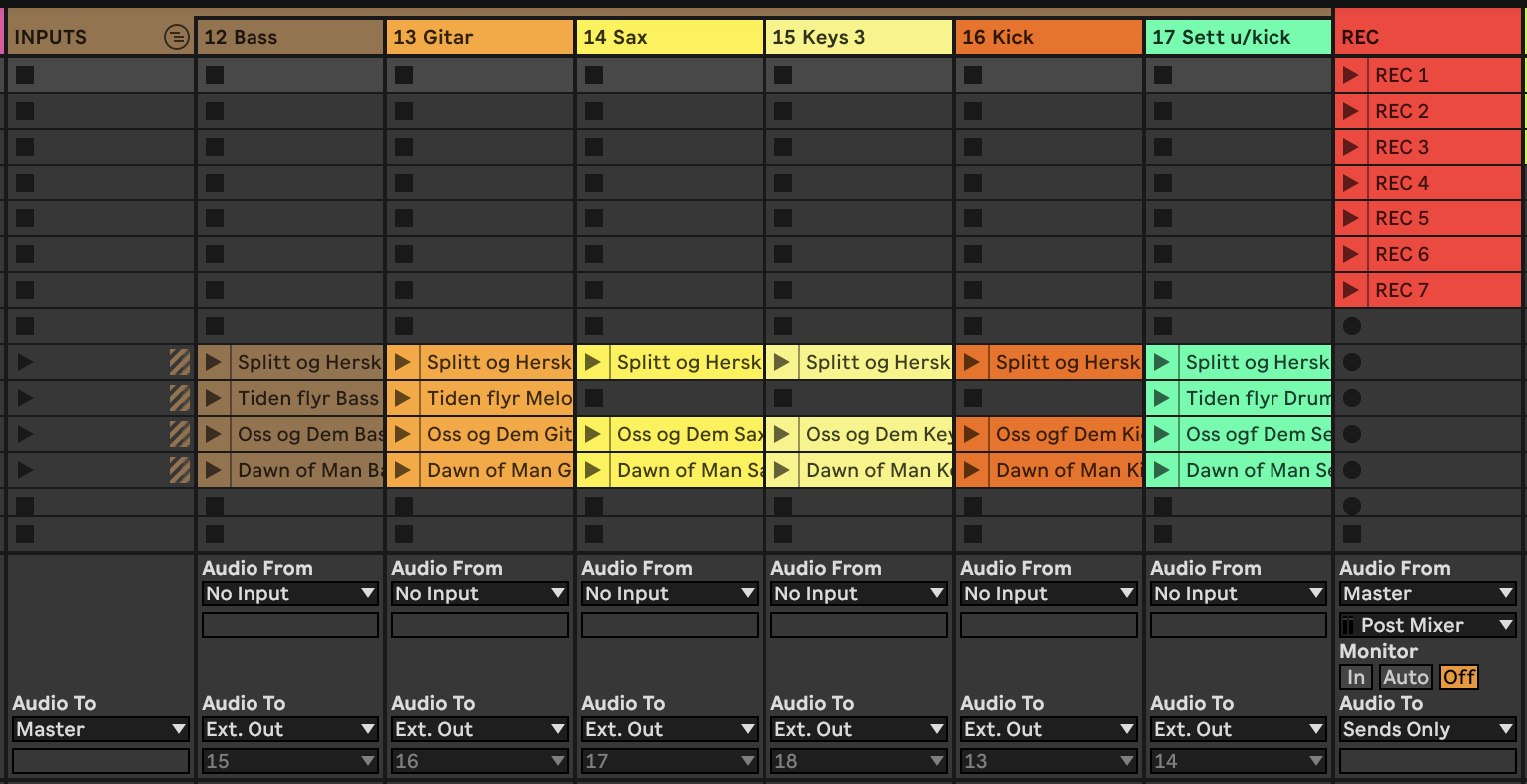The image size is (1527, 784).
Task: Open the Sends Only dropdown on REC
Action: point(1427,729)
